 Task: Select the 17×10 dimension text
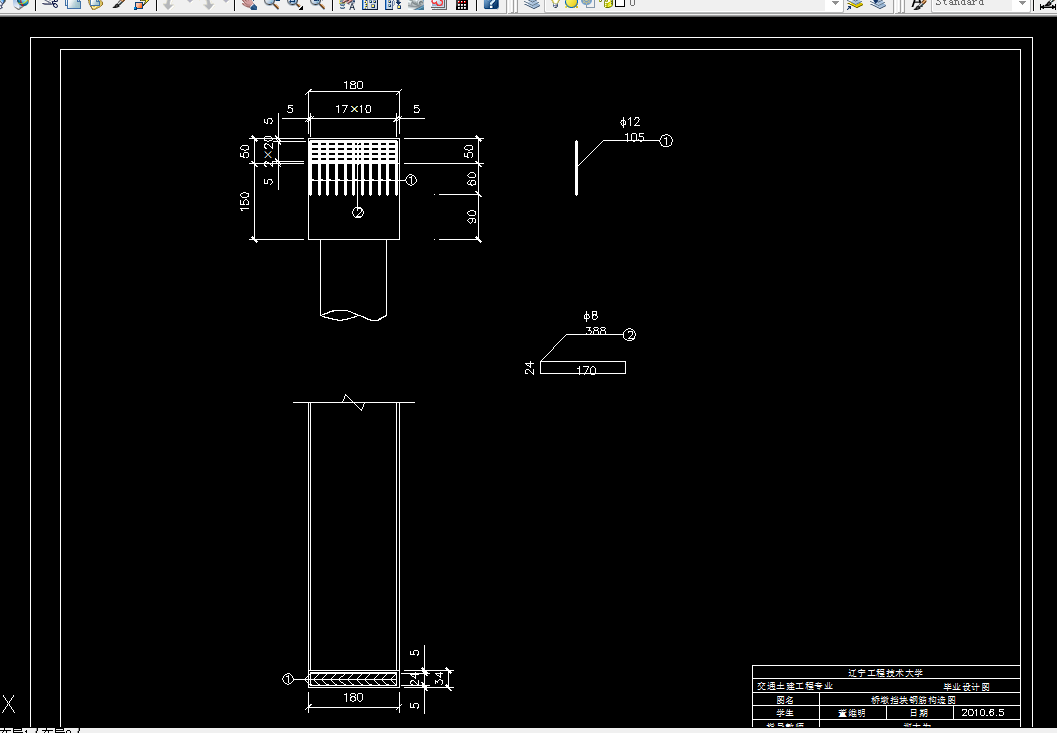point(353,109)
